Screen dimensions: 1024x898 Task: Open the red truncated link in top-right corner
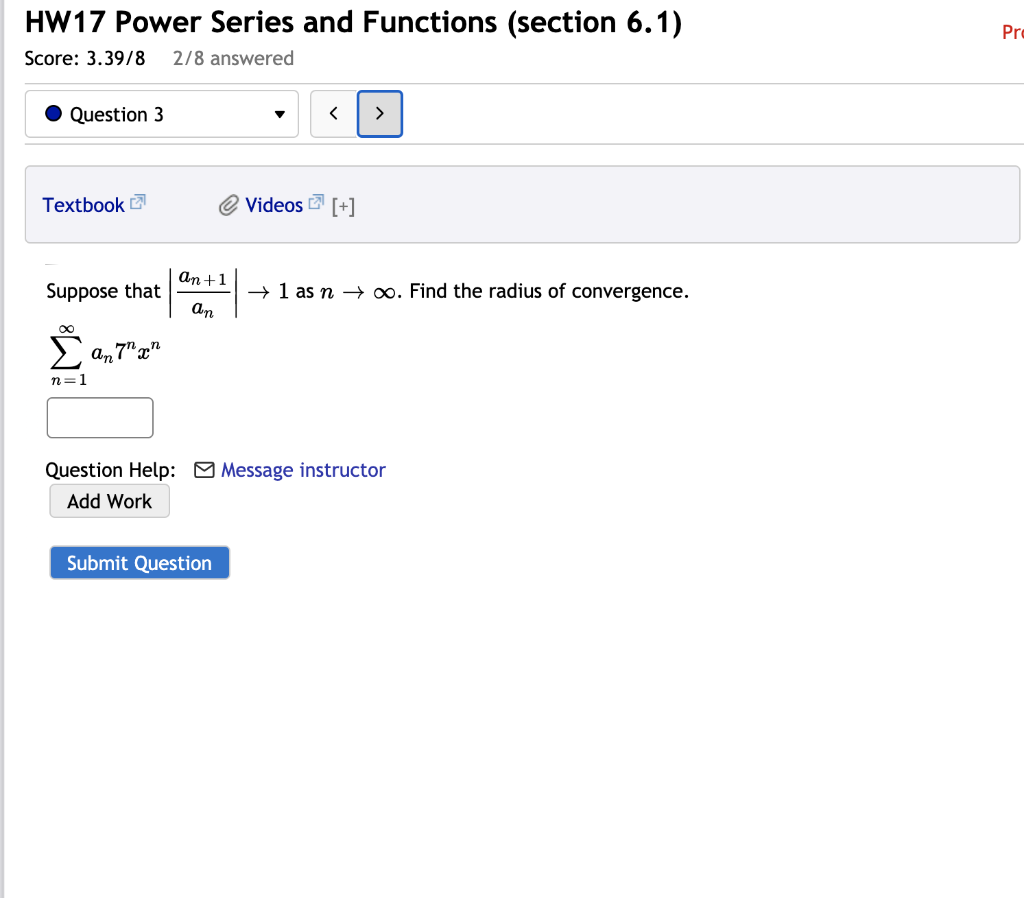pyautogui.click(x=1011, y=32)
